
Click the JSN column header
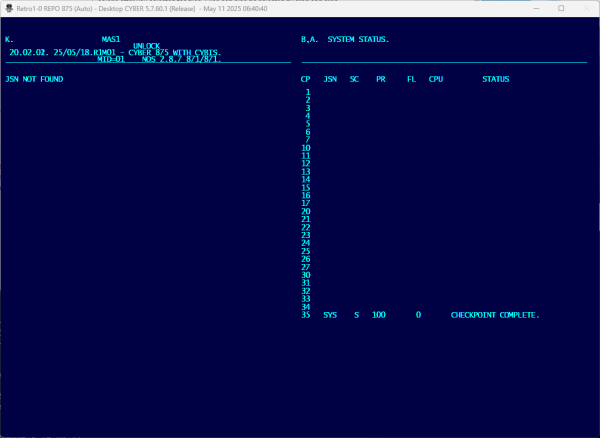coord(330,78)
